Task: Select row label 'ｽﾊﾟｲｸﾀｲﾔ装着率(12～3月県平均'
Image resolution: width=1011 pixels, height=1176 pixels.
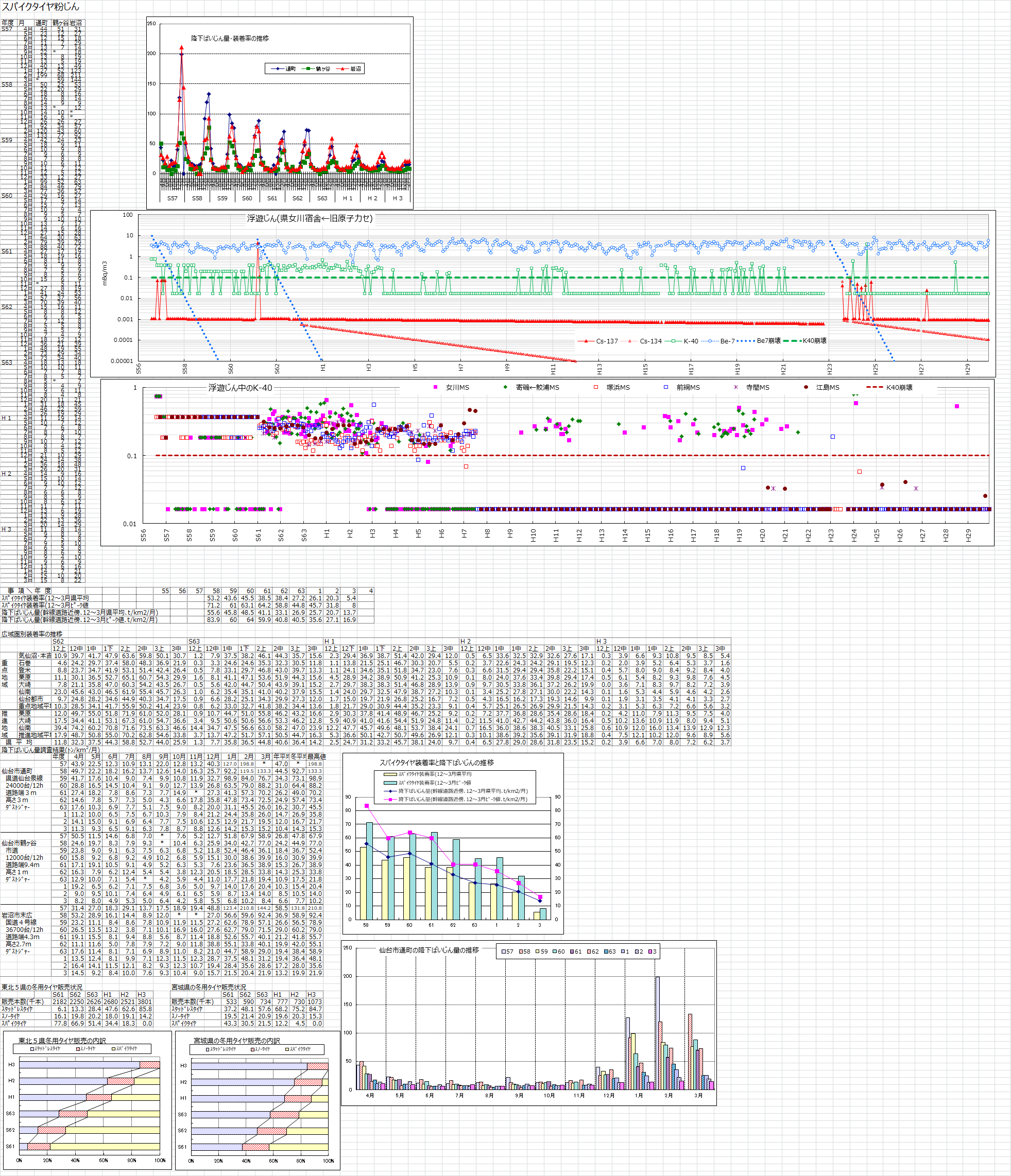Action: 45,598
